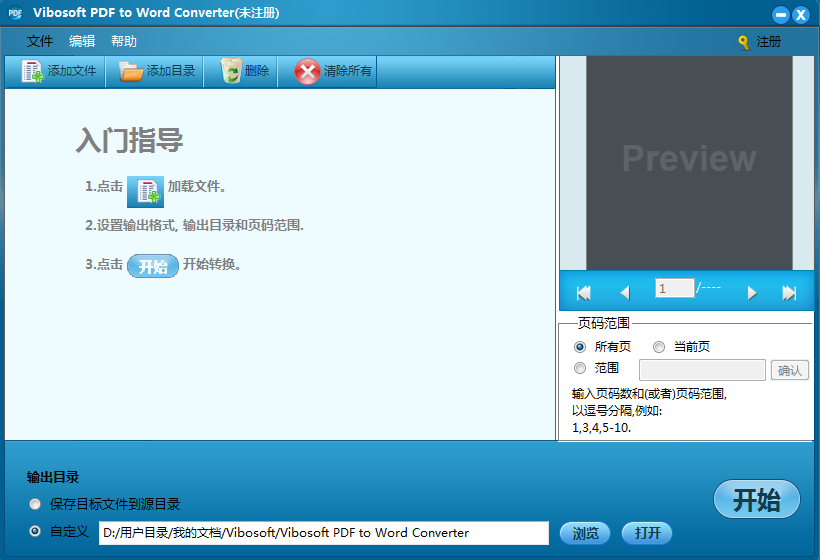The image size is (820, 560).
Task: Click the 注册 key icon
Action: pyautogui.click(x=743, y=42)
